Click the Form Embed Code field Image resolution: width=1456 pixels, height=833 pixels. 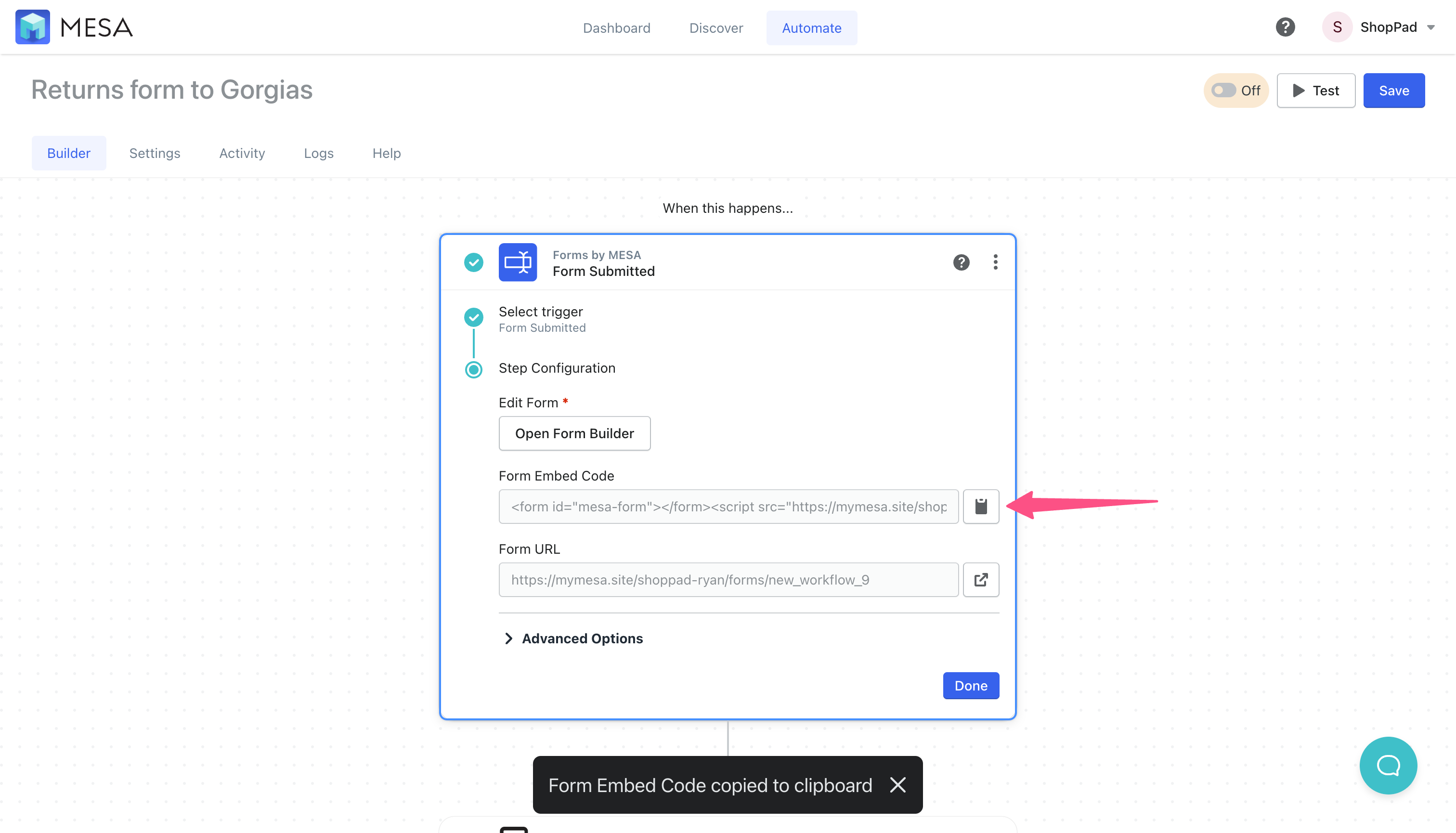pos(728,507)
